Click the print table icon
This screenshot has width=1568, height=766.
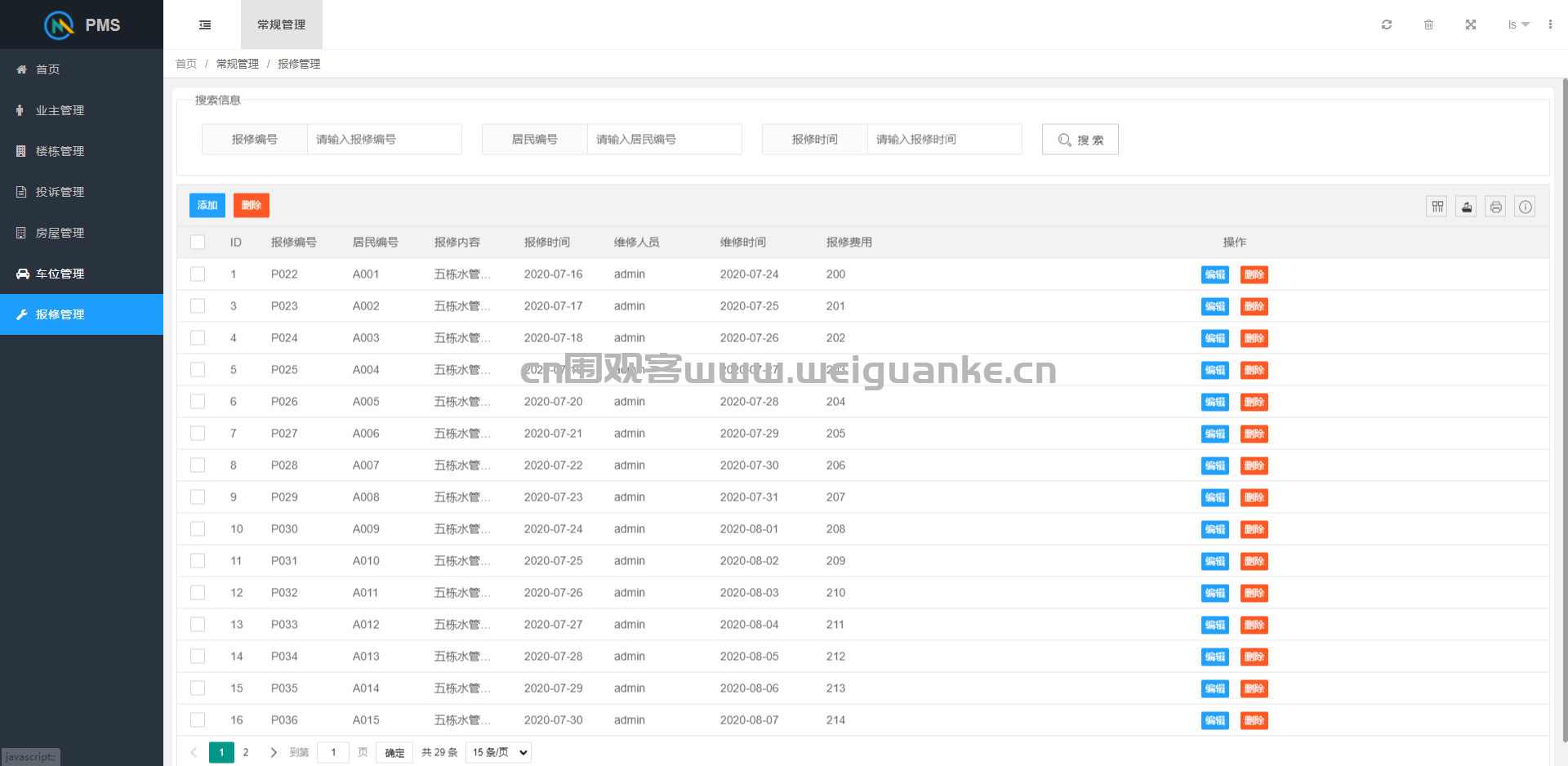[1496, 207]
